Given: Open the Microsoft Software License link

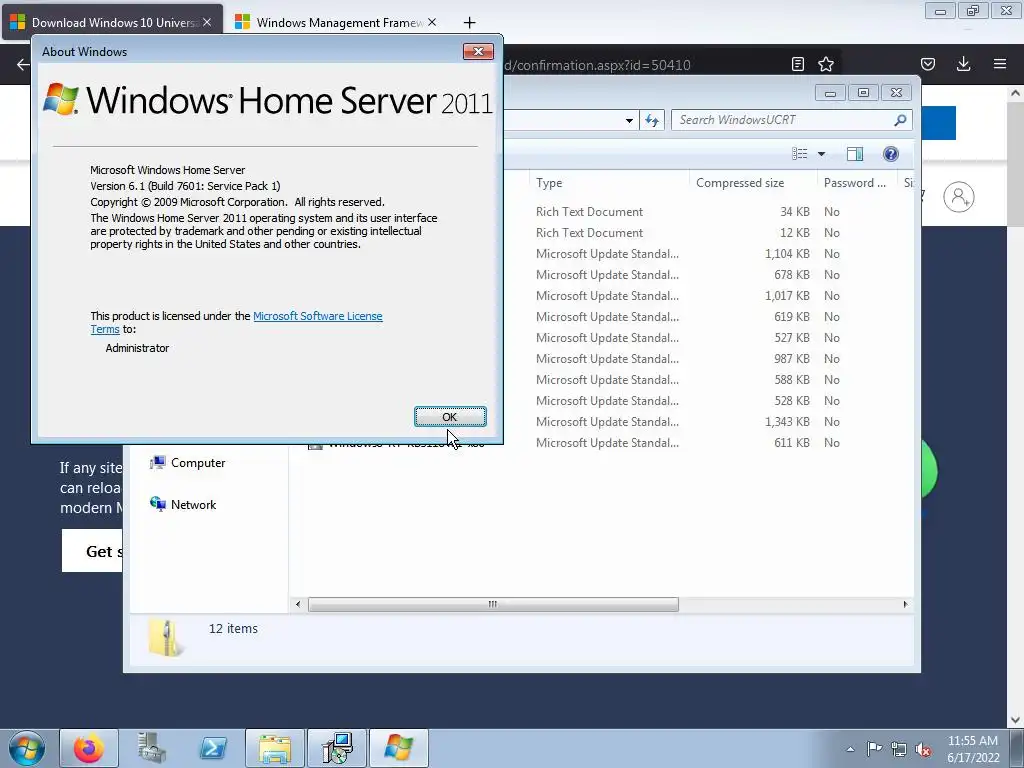Looking at the screenshot, I should (317, 316).
